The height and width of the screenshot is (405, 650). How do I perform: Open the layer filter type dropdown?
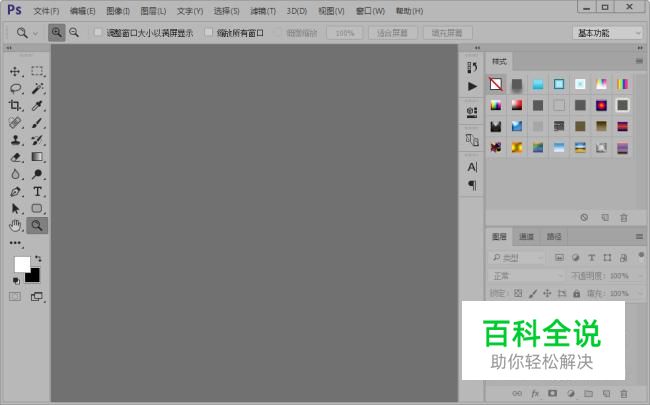[517, 258]
